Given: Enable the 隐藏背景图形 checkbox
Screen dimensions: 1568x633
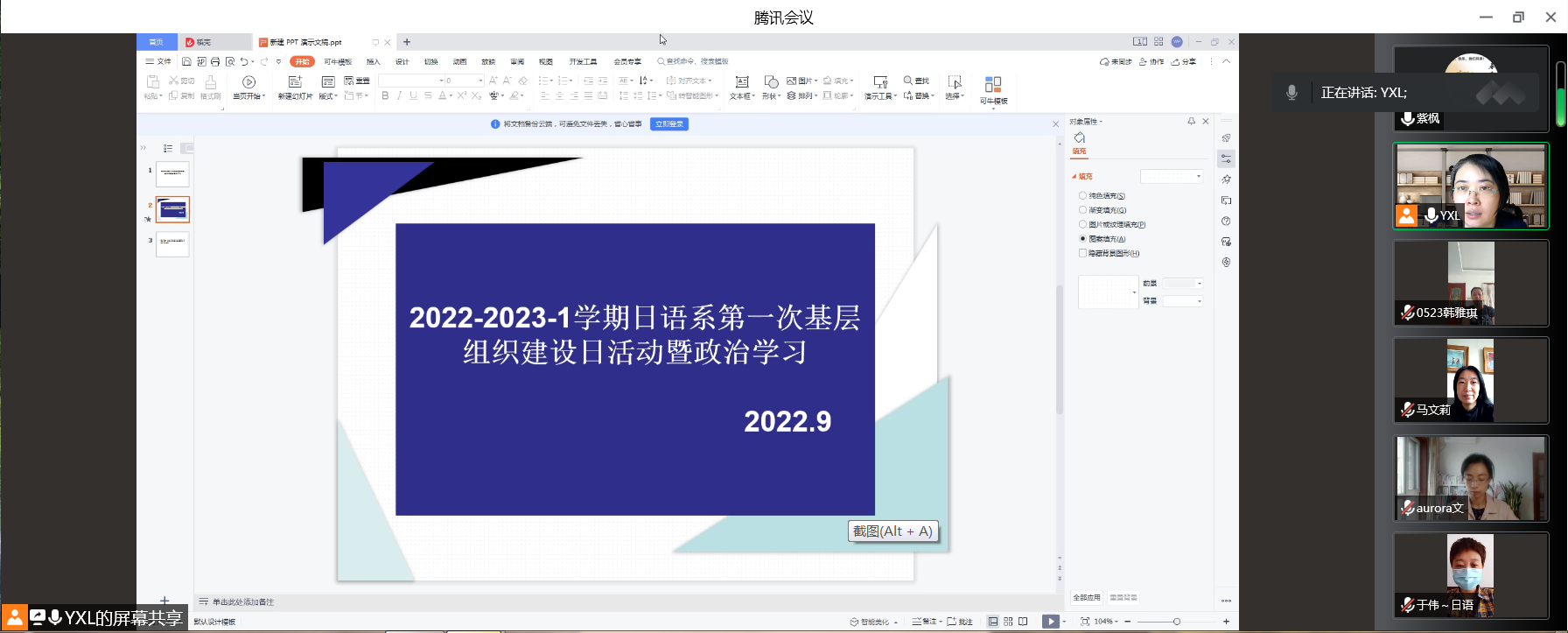Looking at the screenshot, I should (x=1083, y=253).
